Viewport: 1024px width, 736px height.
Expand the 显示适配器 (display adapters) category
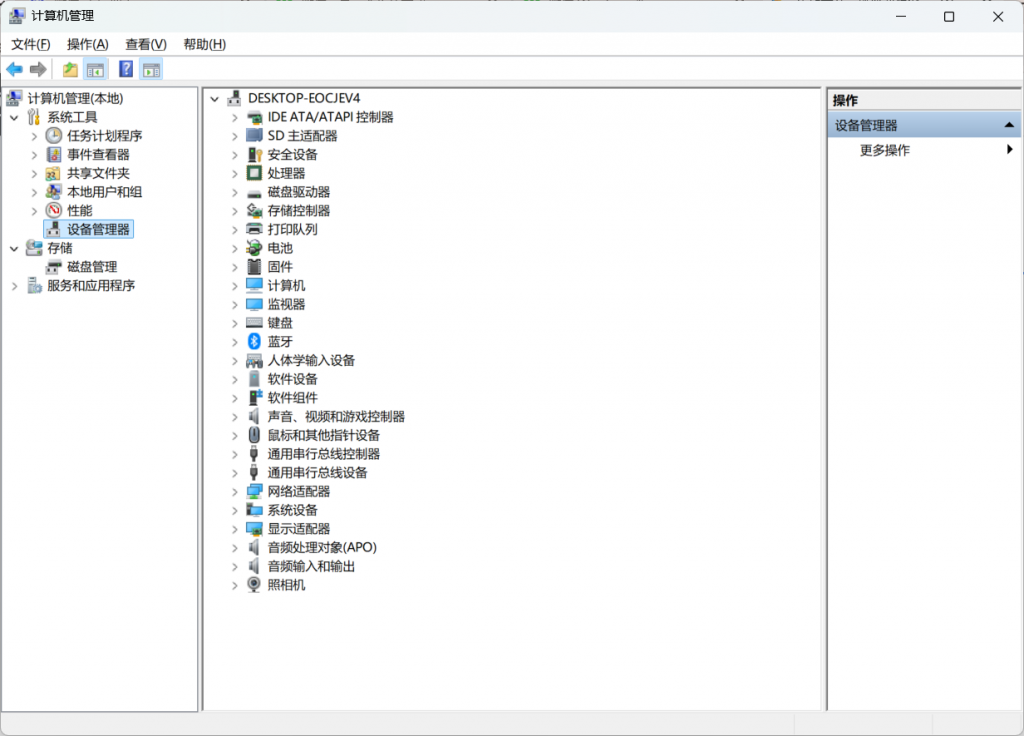pyautogui.click(x=235, y=529)
